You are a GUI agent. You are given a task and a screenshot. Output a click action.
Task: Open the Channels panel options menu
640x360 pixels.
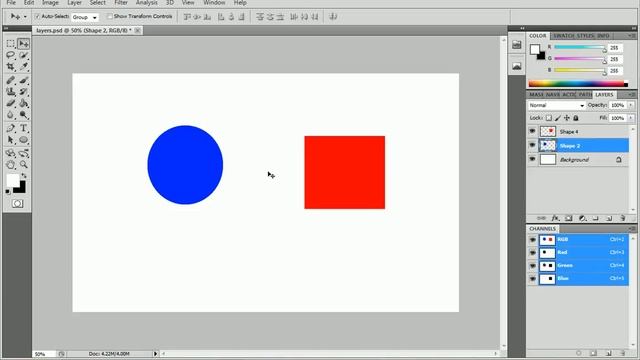tap(631, 229)
